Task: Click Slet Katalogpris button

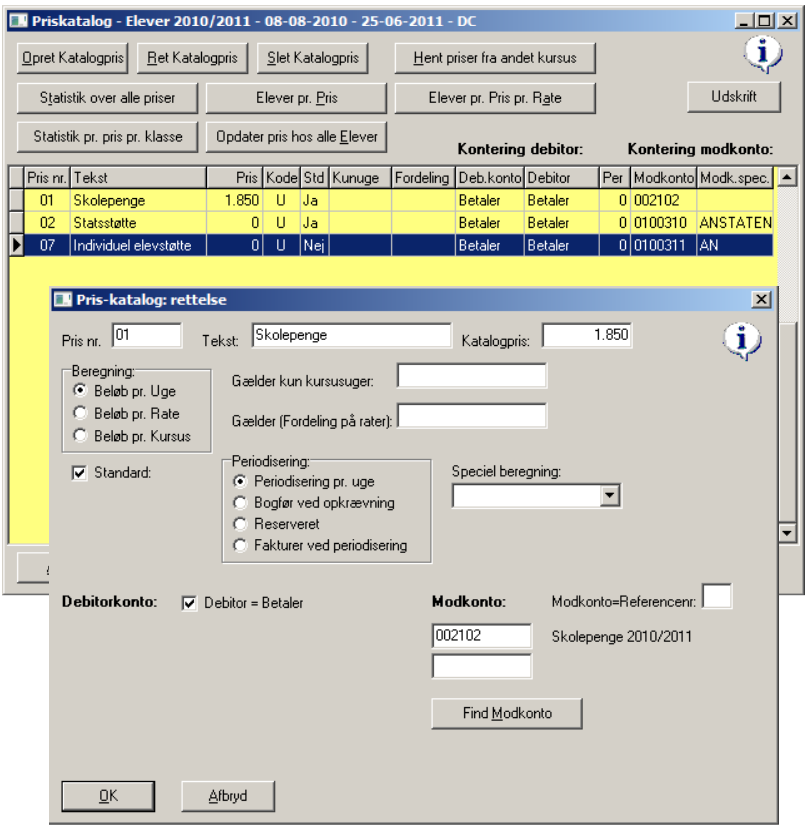Action: [313, 58]
